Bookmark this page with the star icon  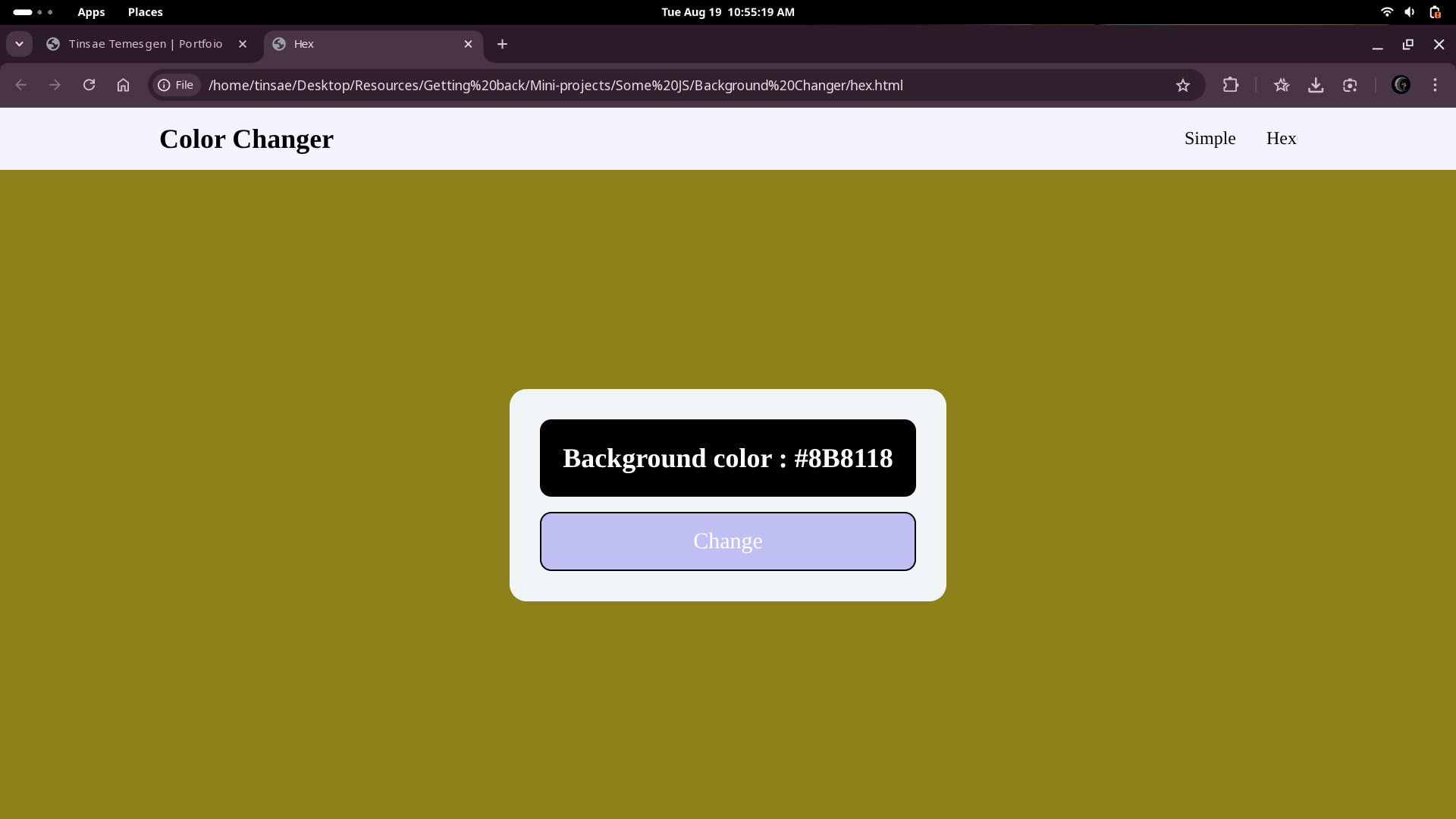click(x=1183, y=85)
